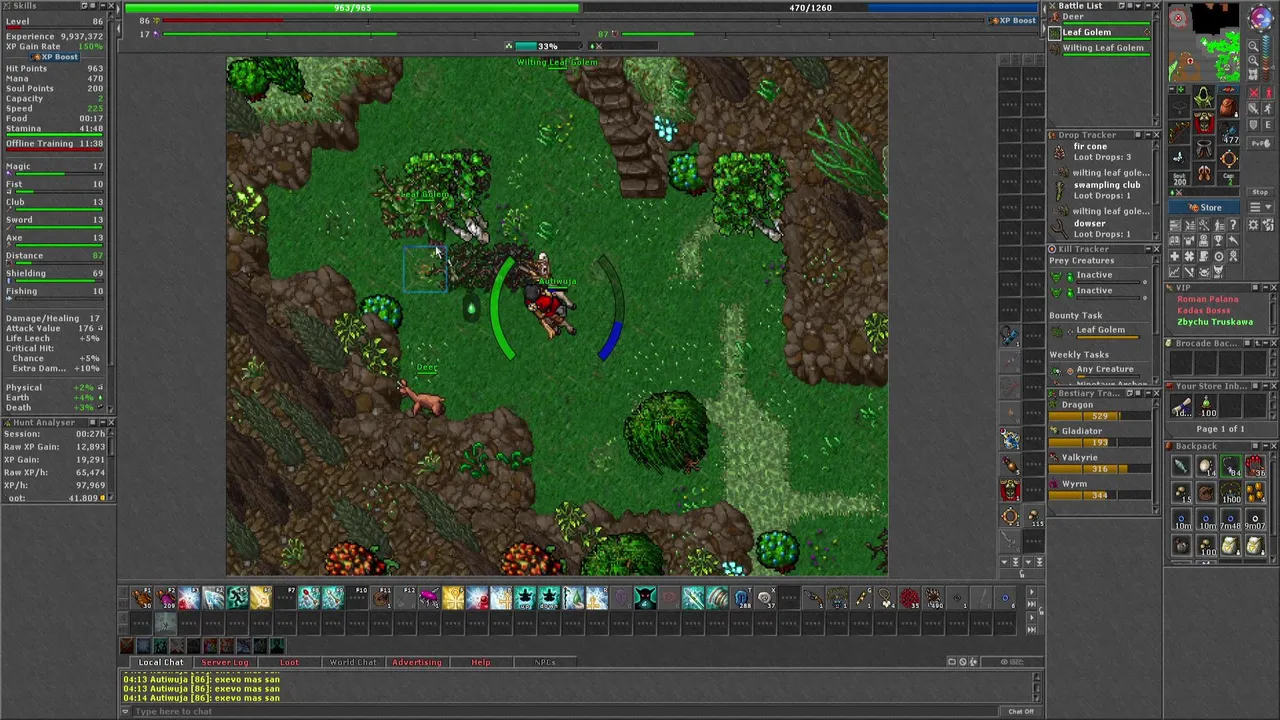Open the NPCs chat tab
Image resolution: width=1280 pixels, height=720 pixels.
[x=545, y=662]
